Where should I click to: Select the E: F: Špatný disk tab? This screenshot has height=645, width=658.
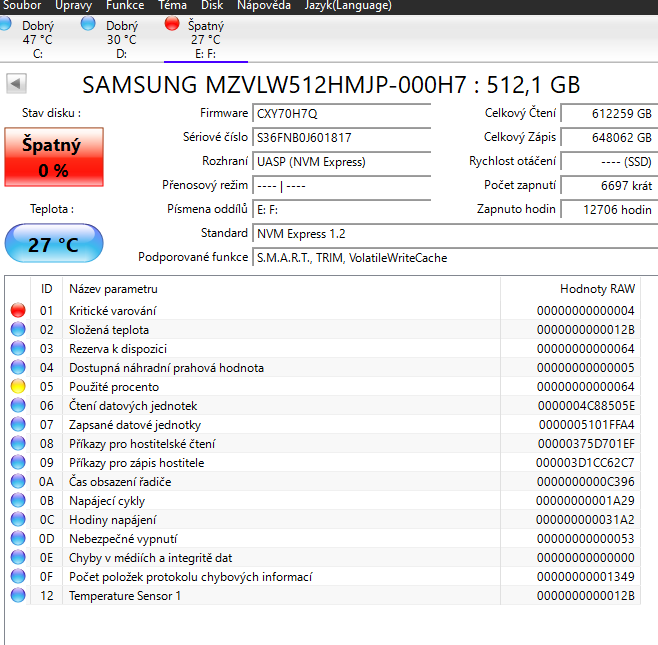(206, 39)
